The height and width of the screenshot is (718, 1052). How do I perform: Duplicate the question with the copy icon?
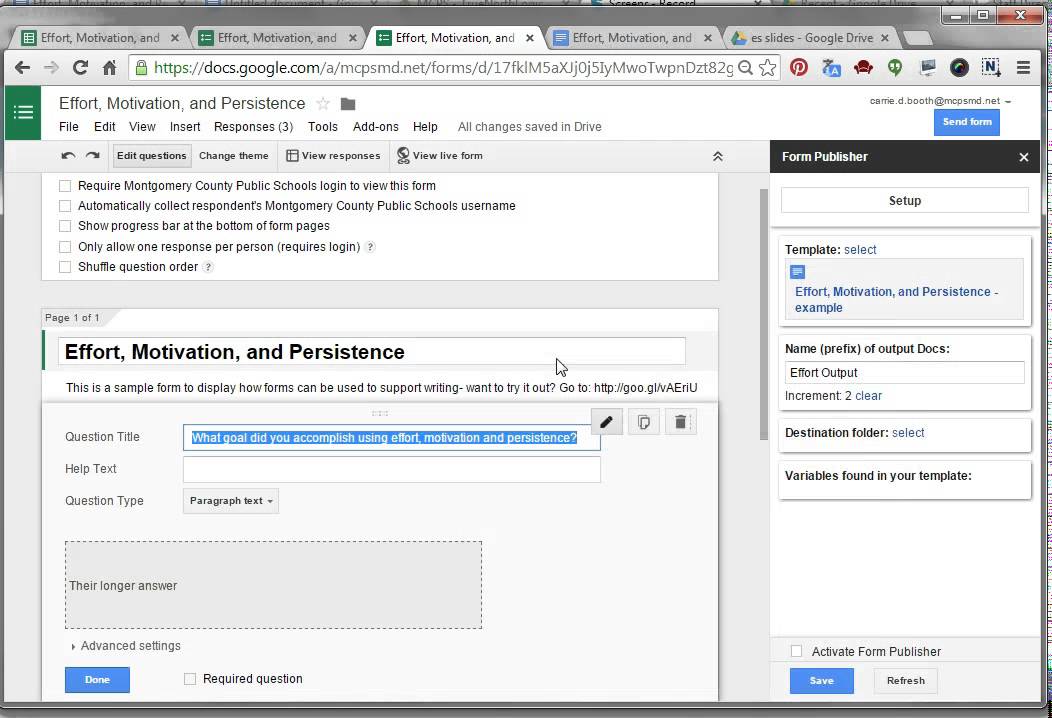click(643, 422)
